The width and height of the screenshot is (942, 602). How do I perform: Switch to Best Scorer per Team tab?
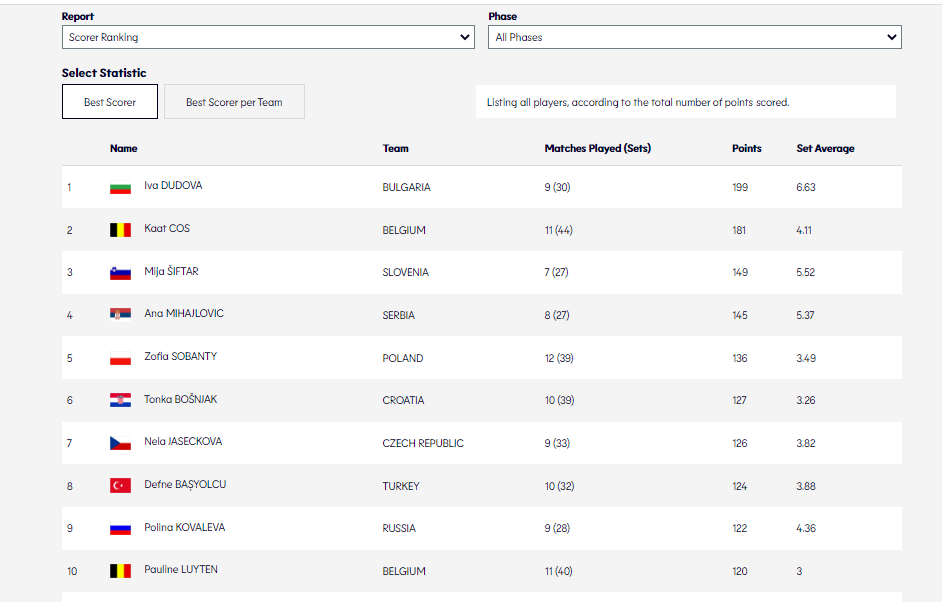pos(234,102)
